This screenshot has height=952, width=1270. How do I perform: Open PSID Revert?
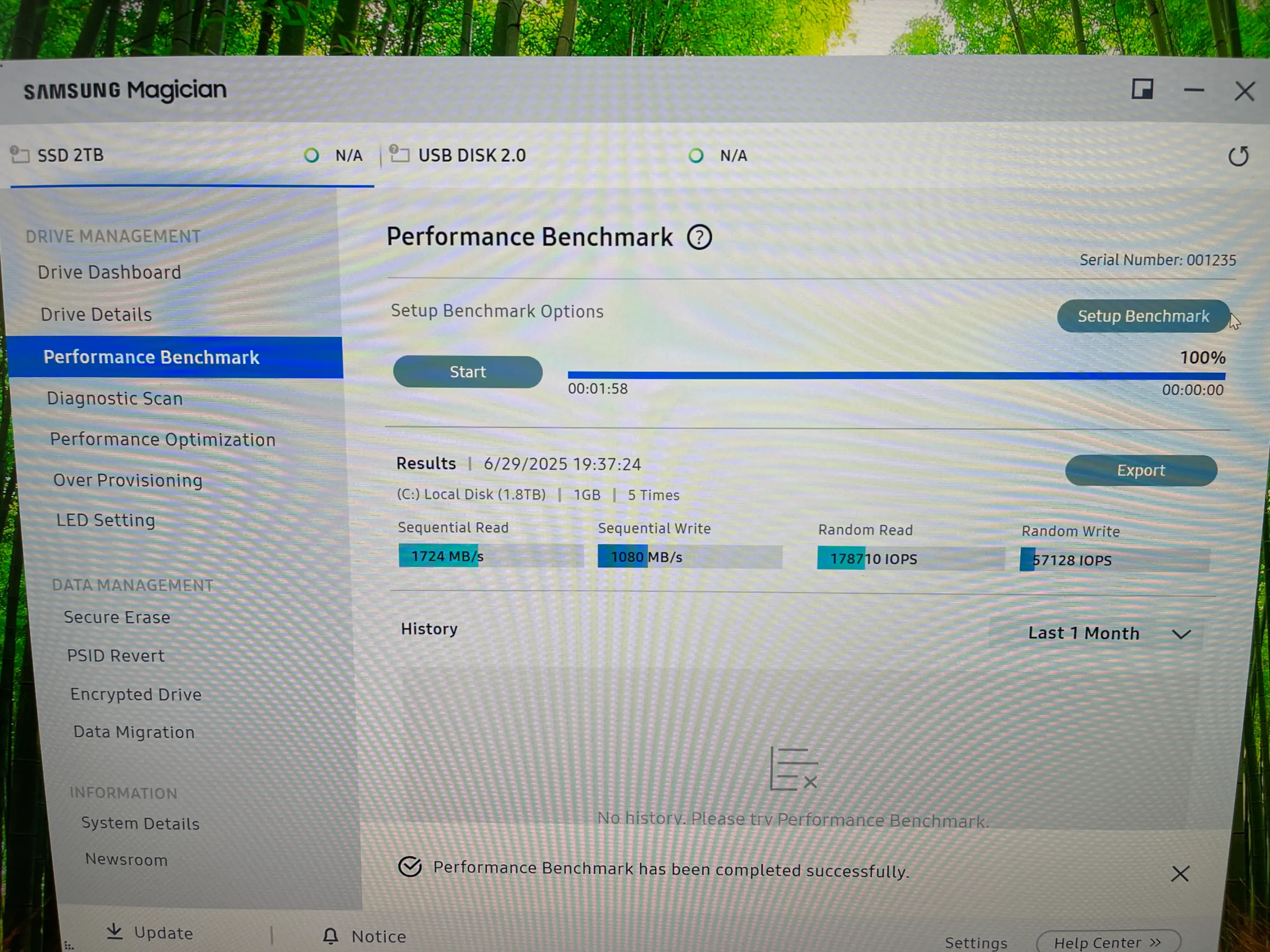click(x=116, y=655)
